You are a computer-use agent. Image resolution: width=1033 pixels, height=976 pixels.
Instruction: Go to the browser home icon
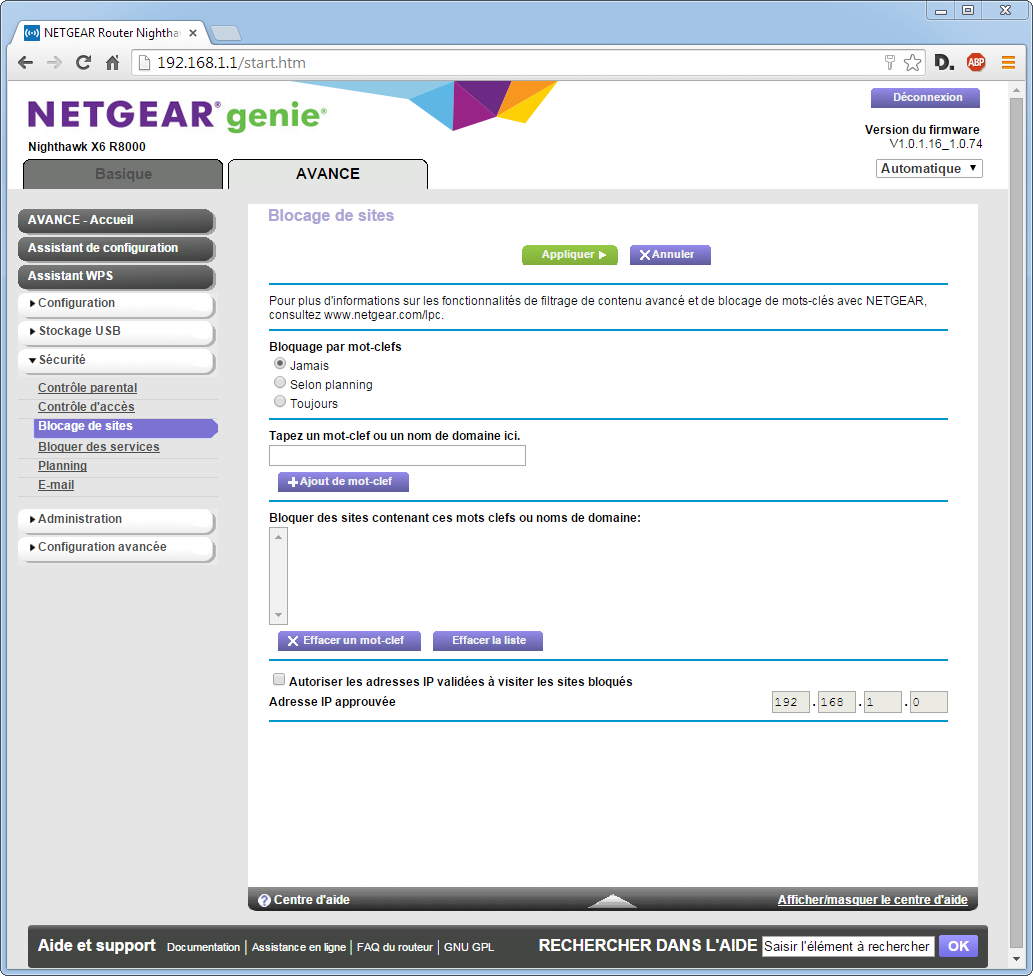pyautogui.click(x=113, y=63)
